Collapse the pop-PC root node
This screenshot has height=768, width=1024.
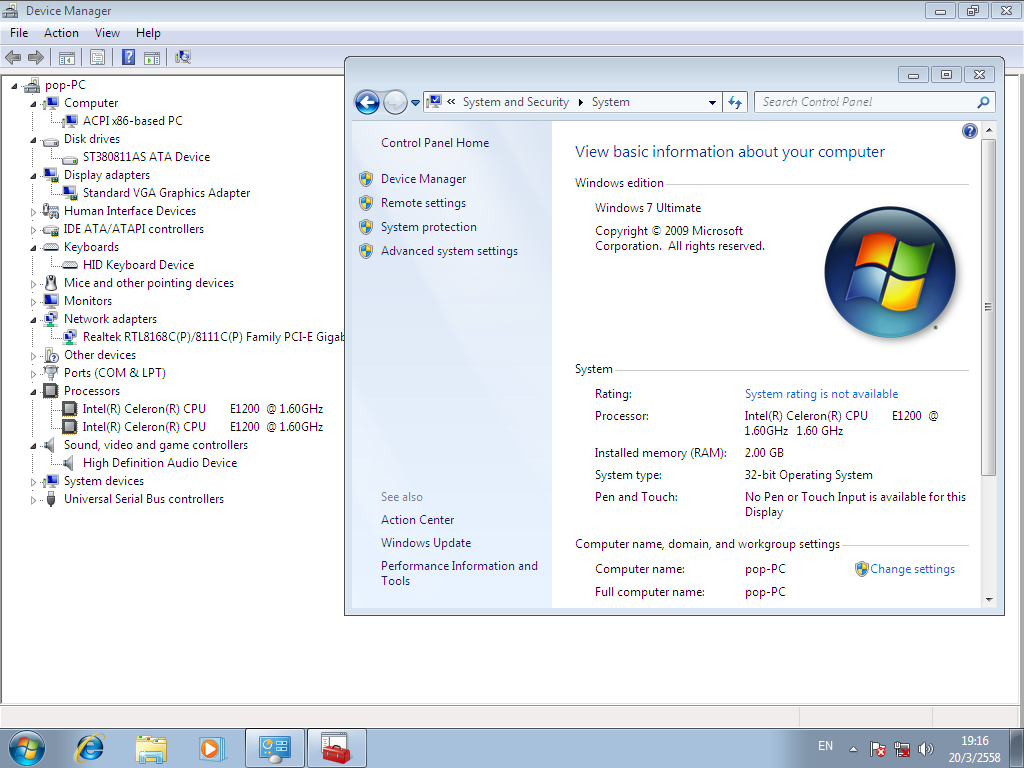pos(14,86)
